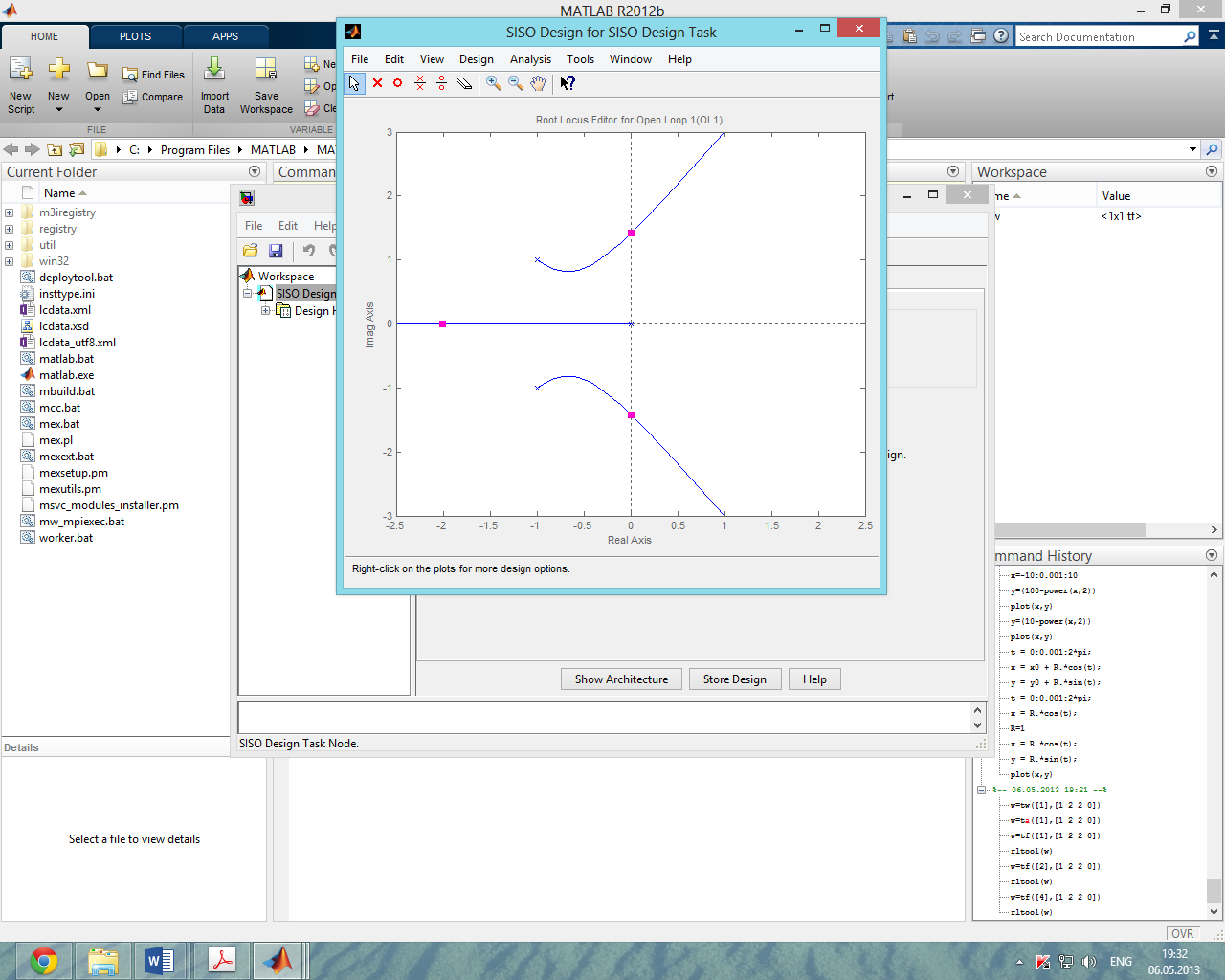
Task: Click the Command History vertical scrollbar thumb
Action: [x=1214, y=890]
